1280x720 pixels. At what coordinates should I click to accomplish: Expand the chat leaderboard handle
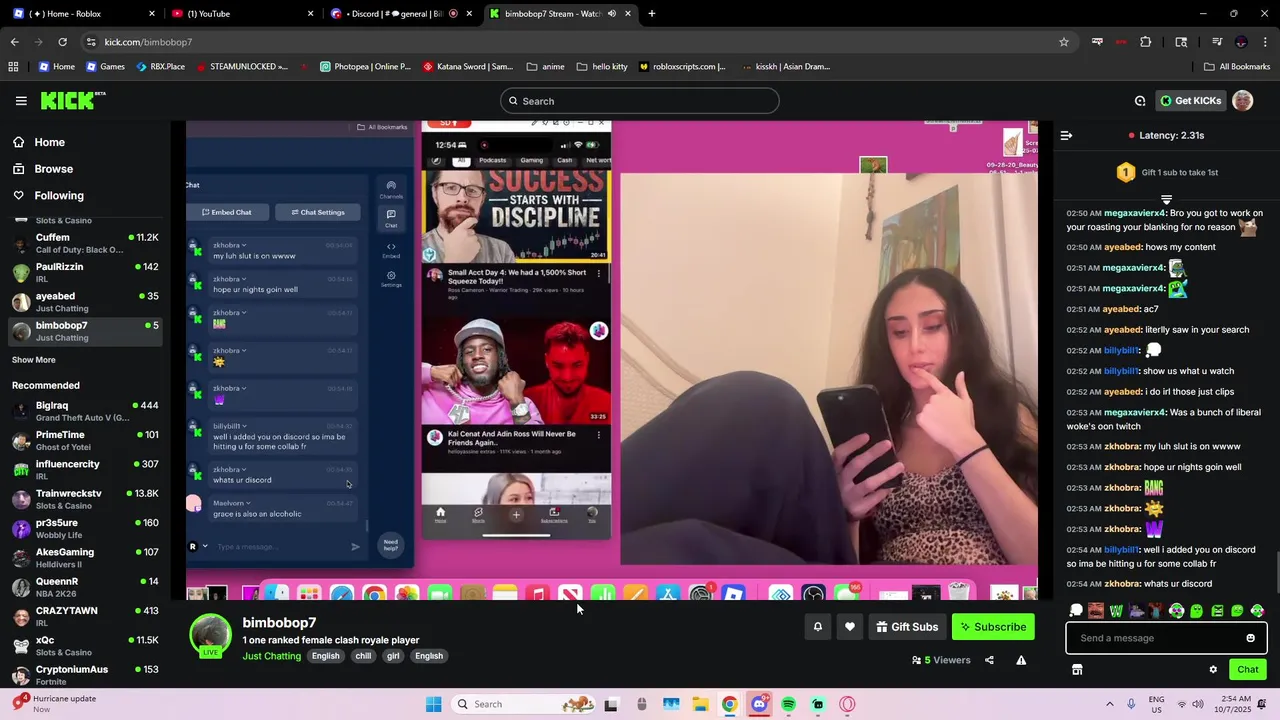pyautogui.click(x=1166, y=199)
